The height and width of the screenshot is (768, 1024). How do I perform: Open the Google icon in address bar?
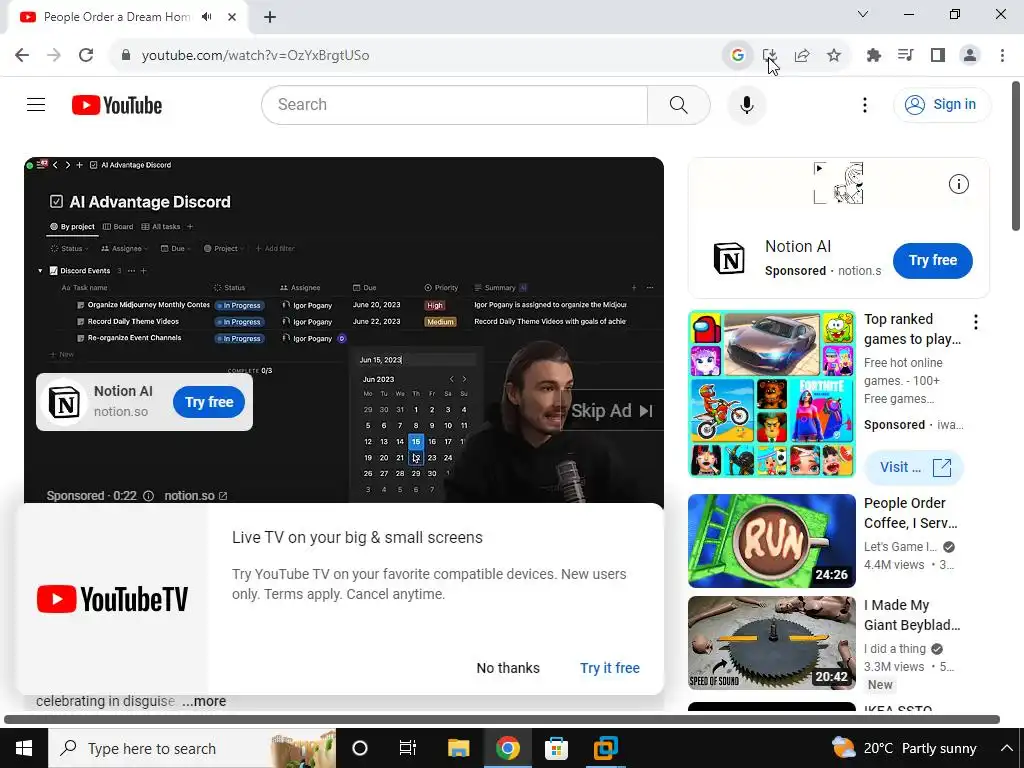(x=738, y=56)
